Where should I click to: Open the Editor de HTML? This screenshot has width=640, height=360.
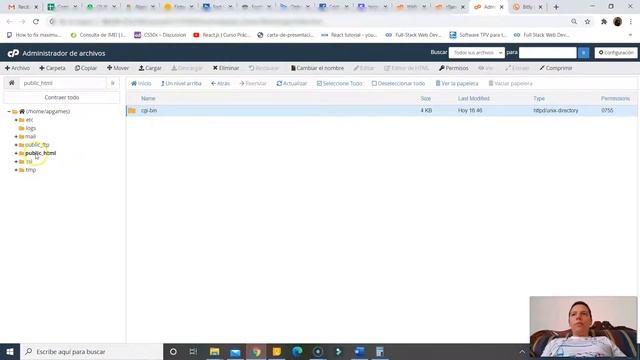click(407, 68)
